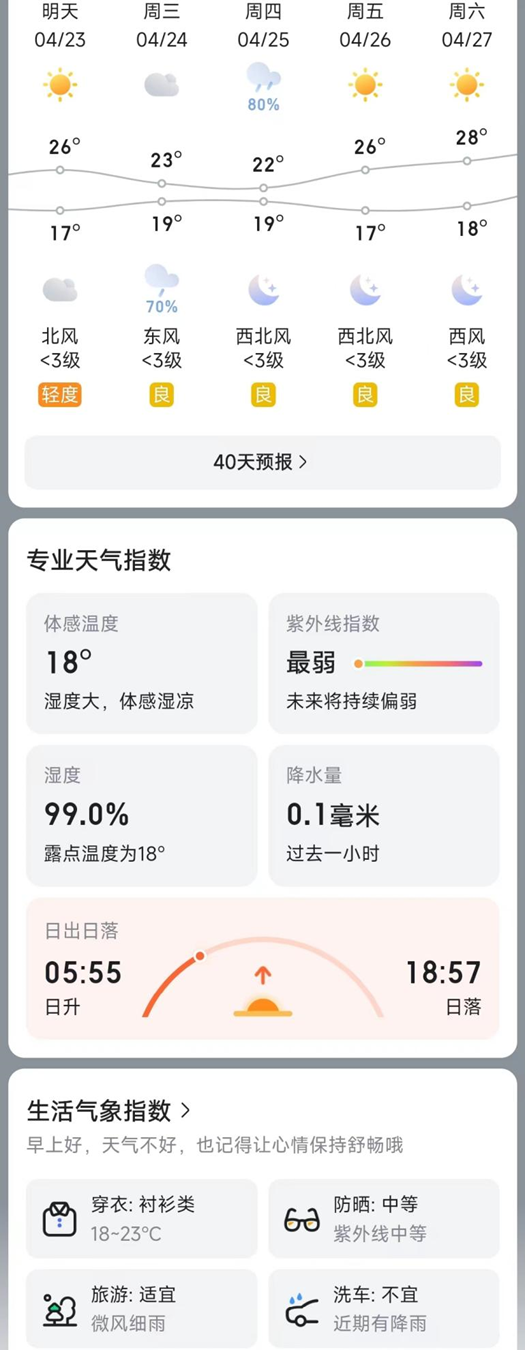Tap the 轻度 air quality badge

click(60, 395)
